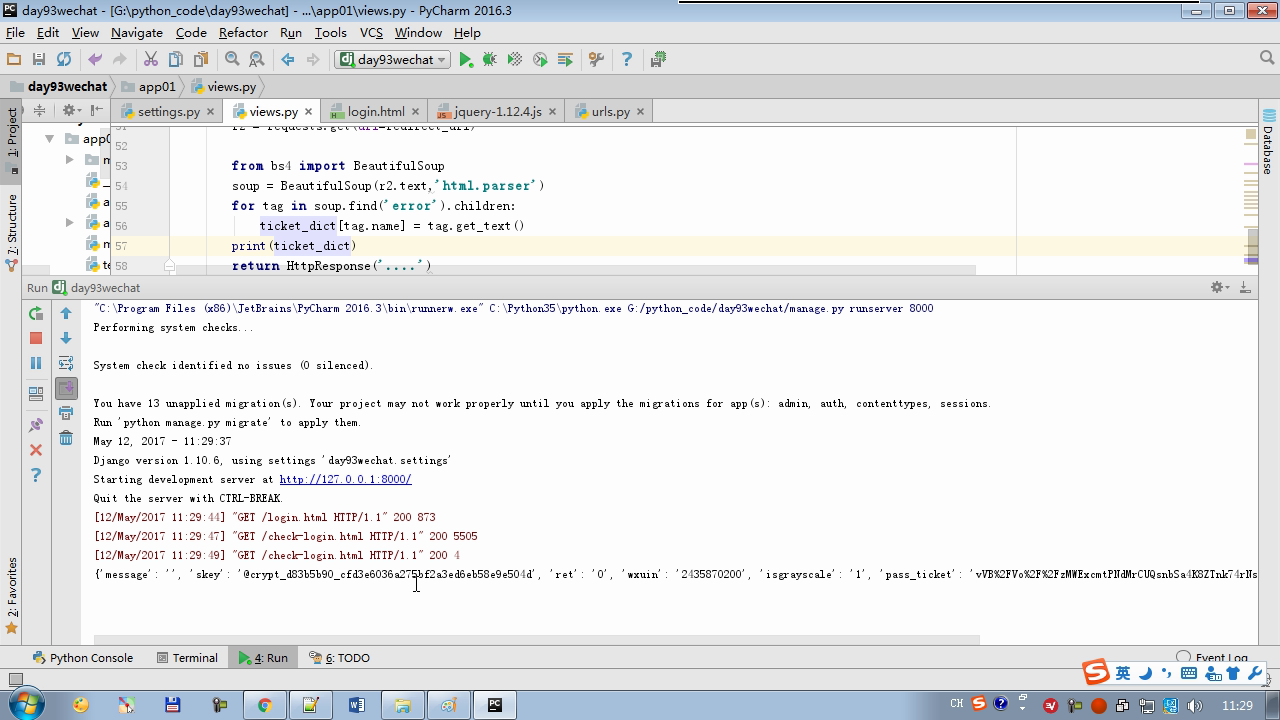This screenshot has height=720, width=1280.
Task: Click the Cut scissors icon
Action: click(x=151, y=60)
